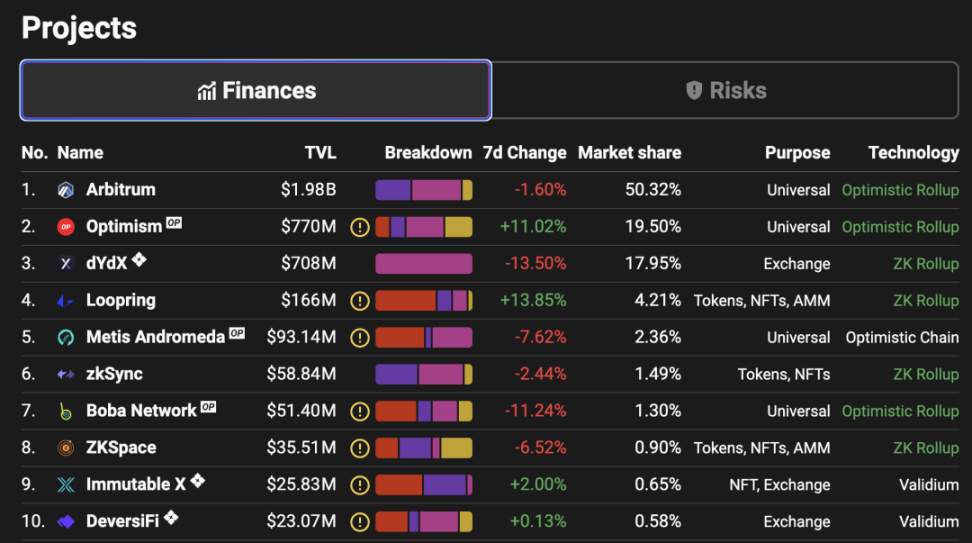This screenshot has width=972, height=543.
Task: Open the zkSync project link
Action: 114,374
